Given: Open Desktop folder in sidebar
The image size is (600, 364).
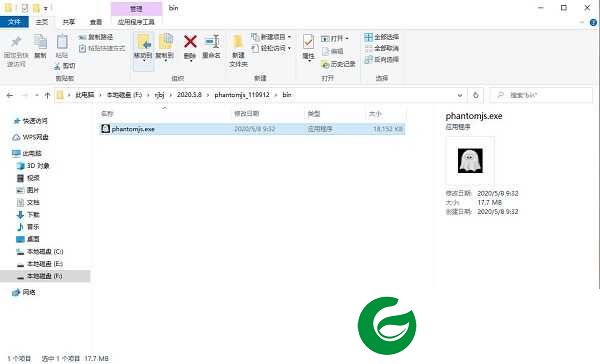Looking at the screenshot, I should [x=29, y=239].
